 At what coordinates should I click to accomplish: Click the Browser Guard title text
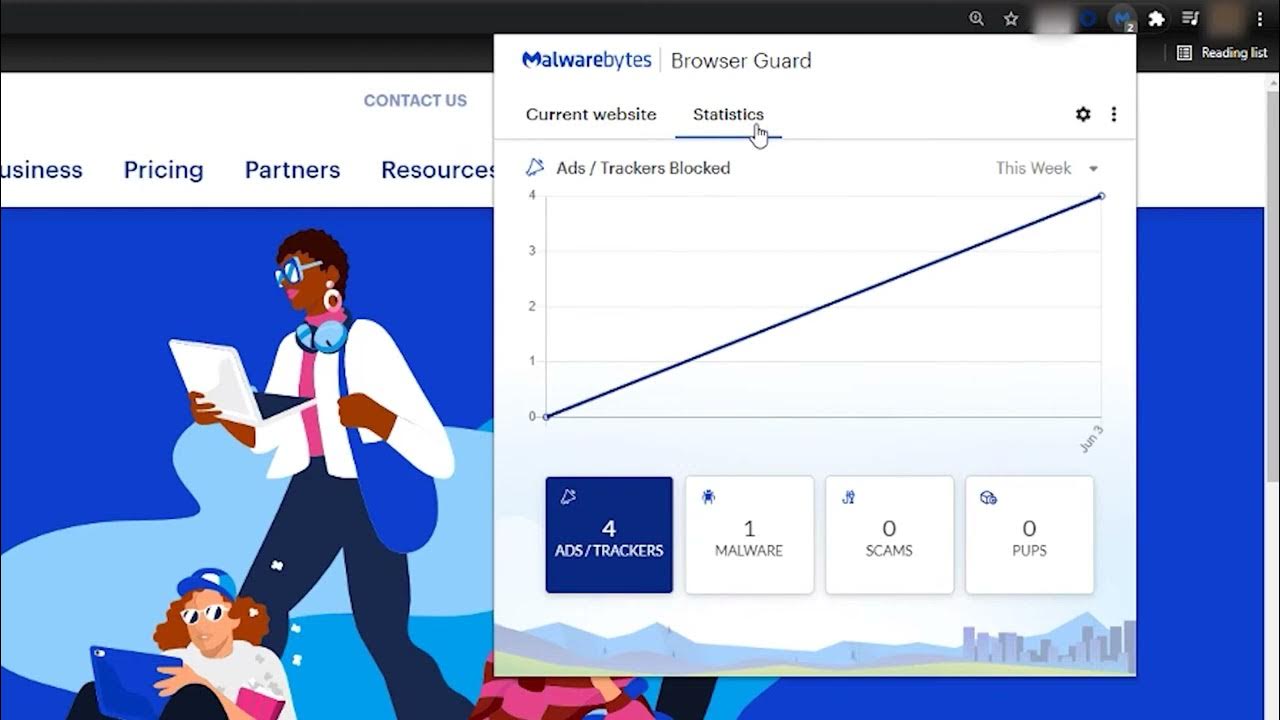(x=741, y=60)
